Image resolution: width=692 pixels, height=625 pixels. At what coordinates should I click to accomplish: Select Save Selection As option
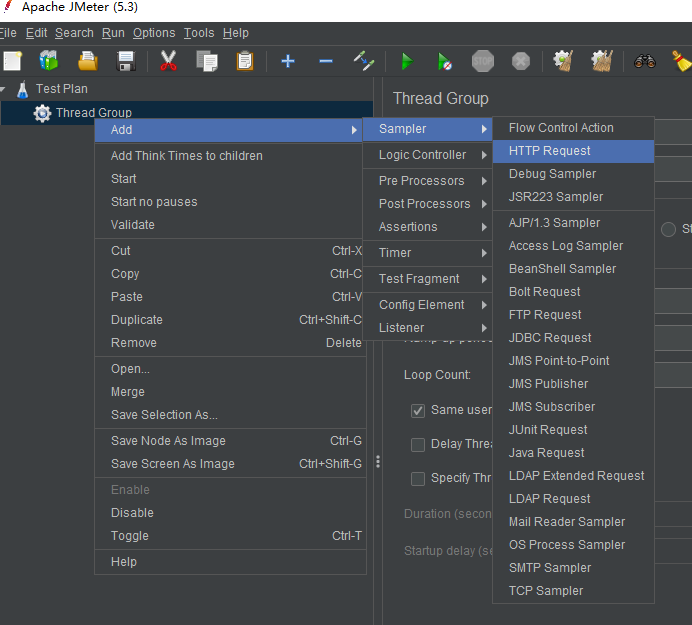coord(230,415)
